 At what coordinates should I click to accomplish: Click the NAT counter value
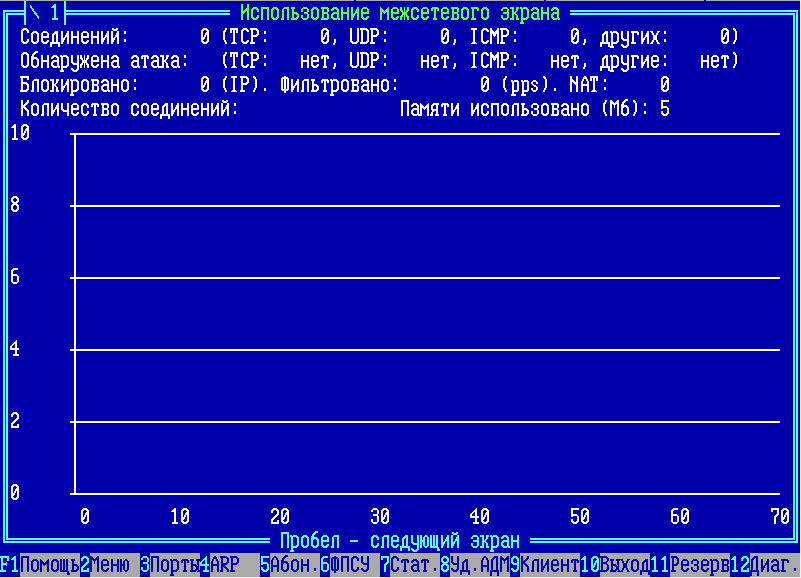(664, 85)
